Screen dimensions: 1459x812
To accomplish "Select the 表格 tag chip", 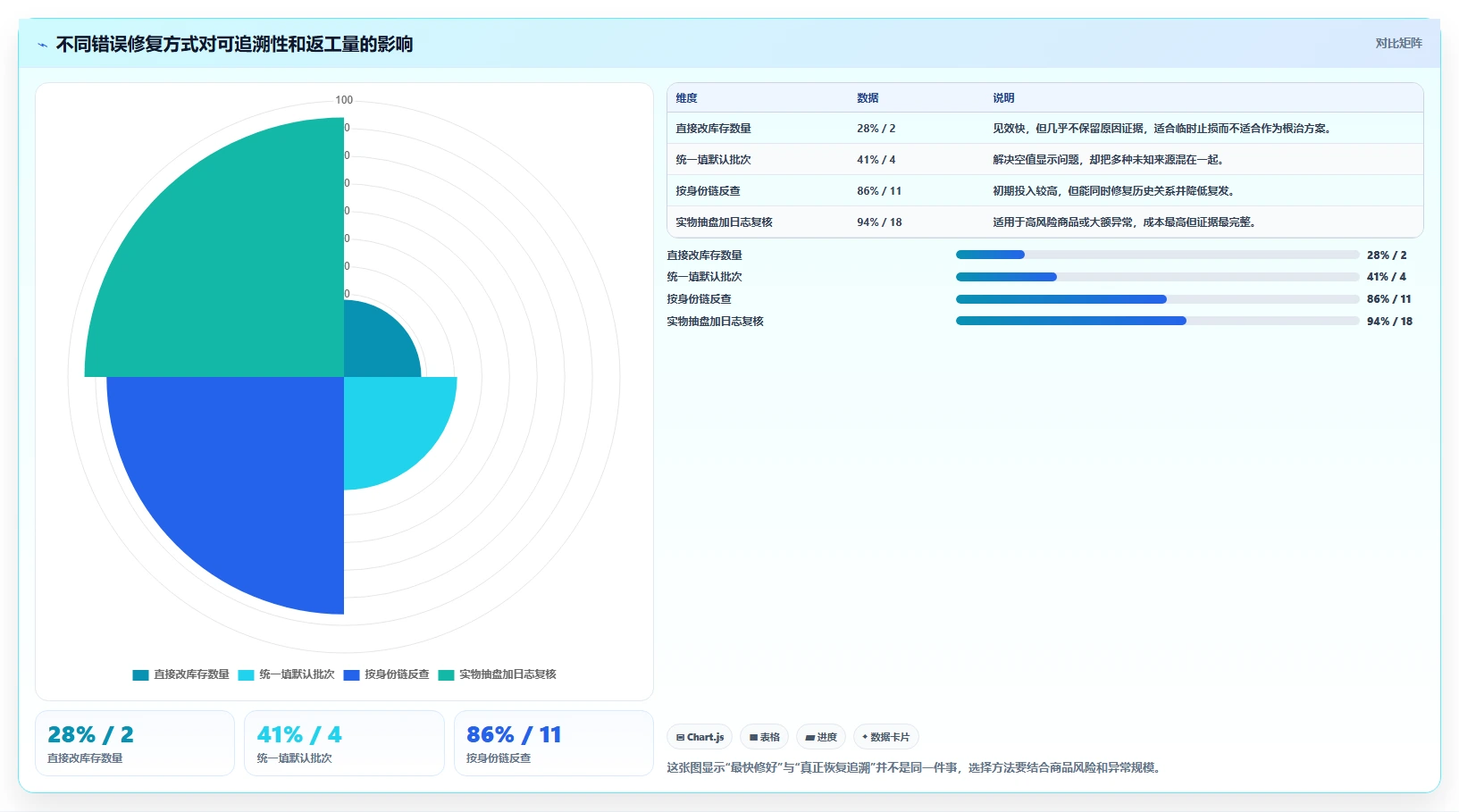I will [x=764, y=737].
